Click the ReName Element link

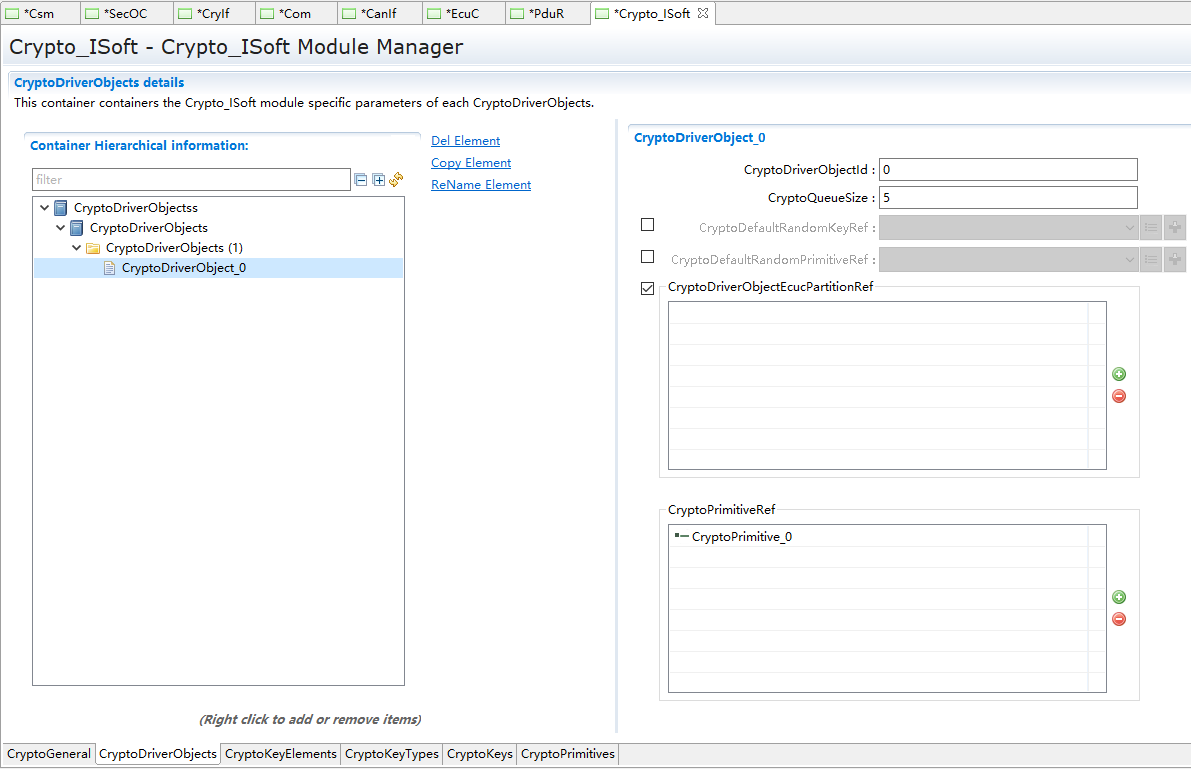[x=480, y=185]
